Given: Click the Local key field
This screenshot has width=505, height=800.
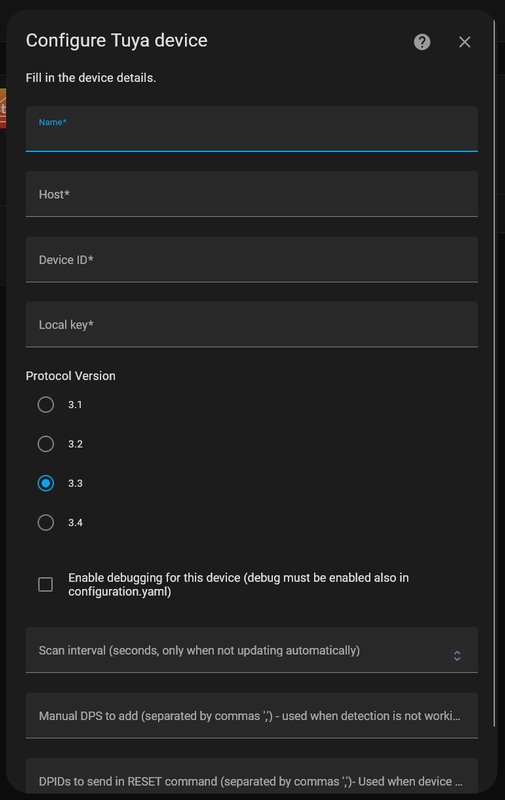Looking at the screenshot, I should coord(251,324).
